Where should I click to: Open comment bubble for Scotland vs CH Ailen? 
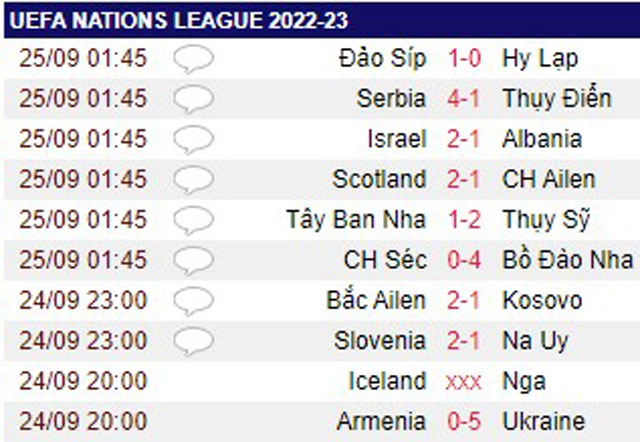[x=193, y=180]
